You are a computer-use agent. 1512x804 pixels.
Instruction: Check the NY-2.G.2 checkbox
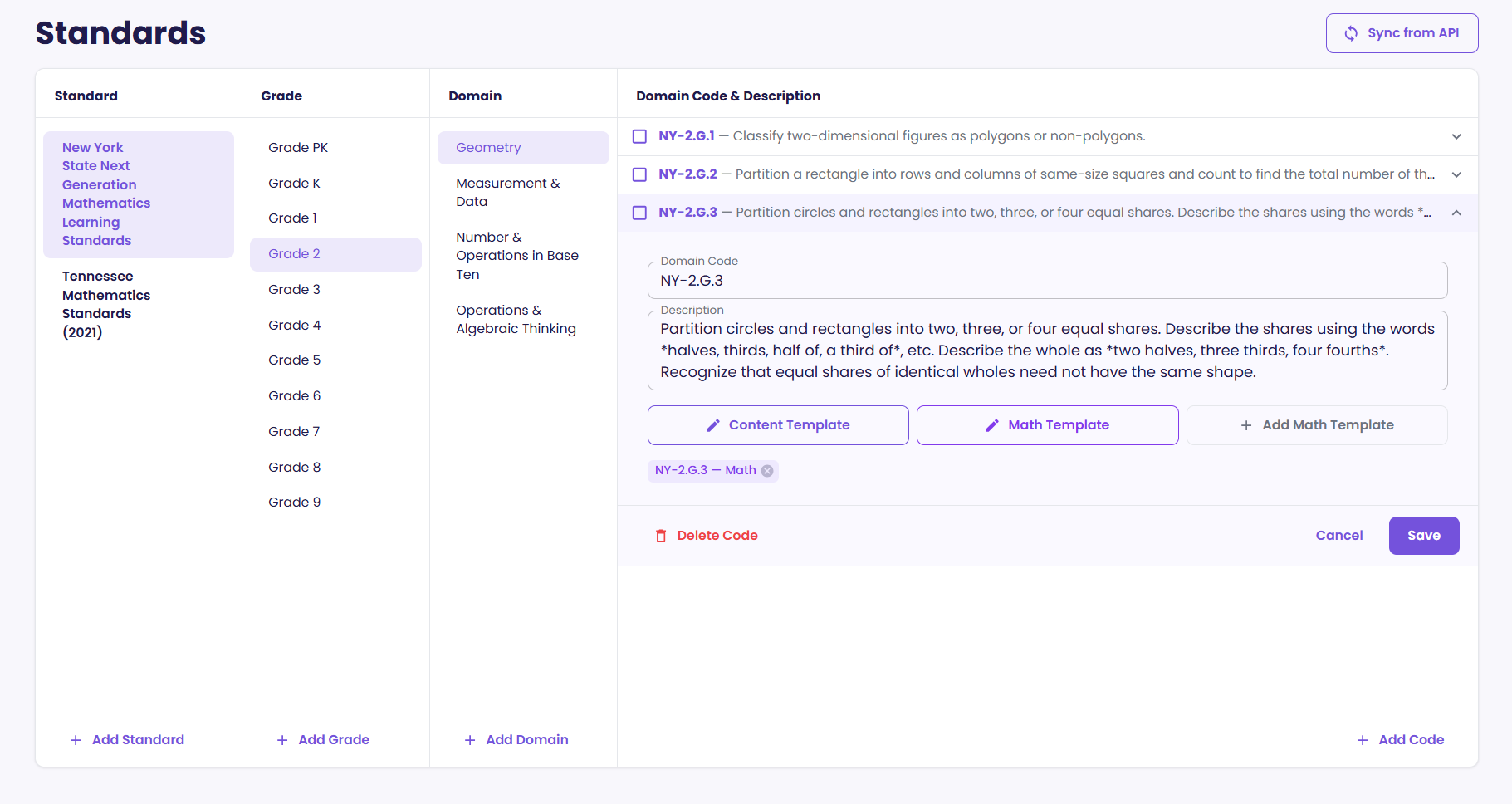tap(639, 174)
